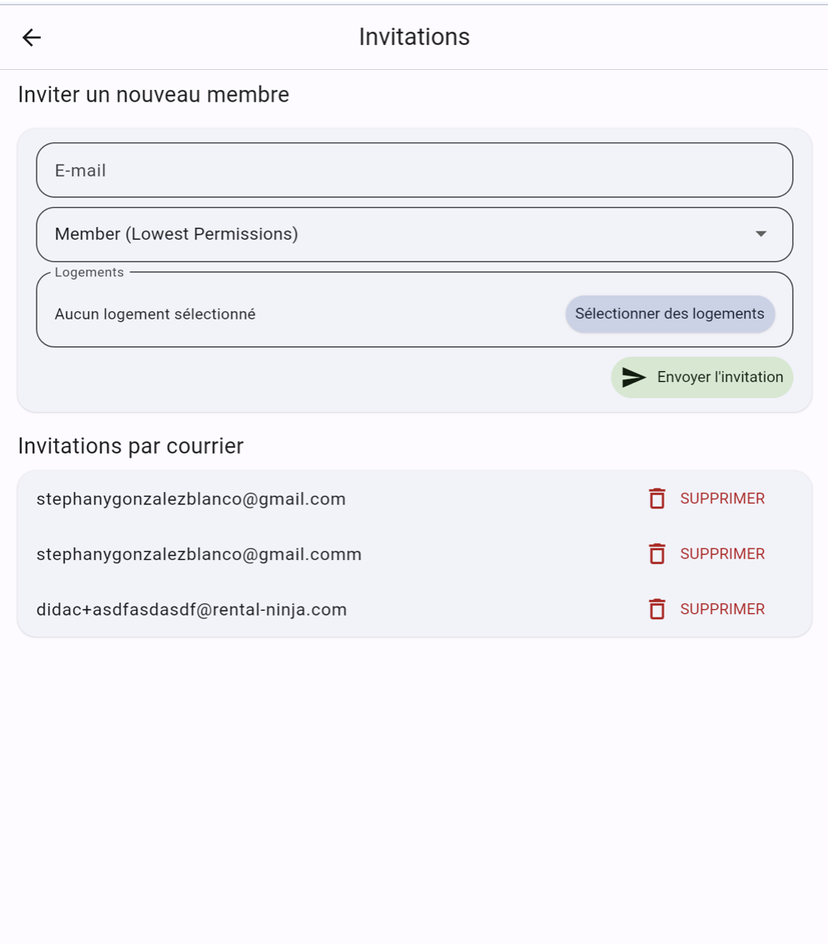The height and width of the screenshot is (947, 828).
Task: Select the stephanygonzalezblanco@gmail.comm email entry
Action: pos(199,554)
